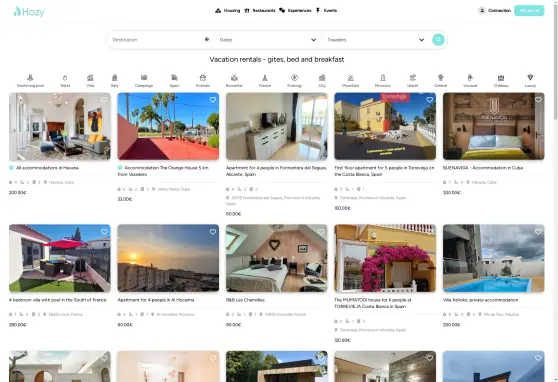Screen dimensions: 558x382
Task: Pick the Château category icon
Action: click(501, 78)
